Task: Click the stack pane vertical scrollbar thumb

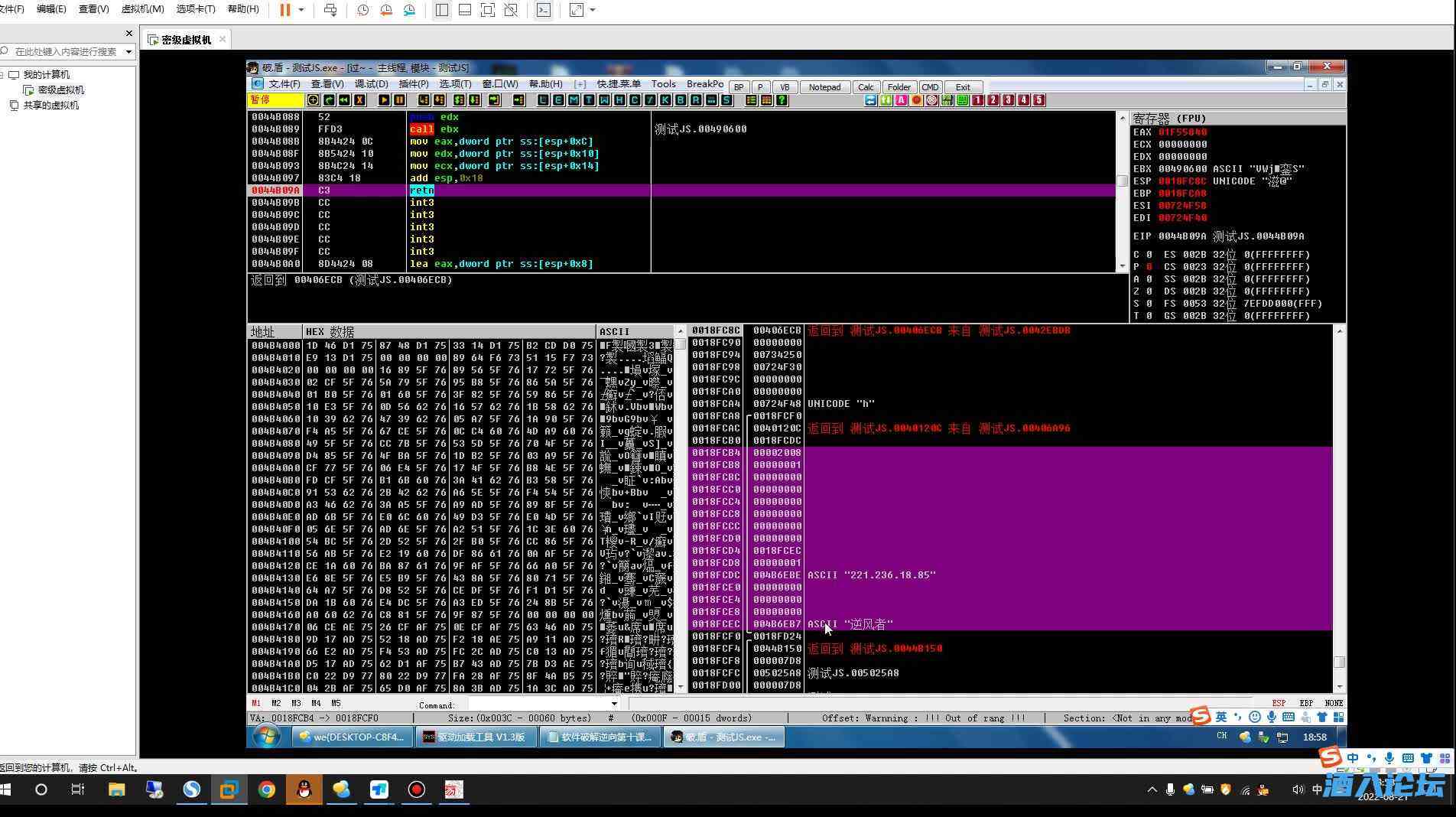Action: tap(1339, 662)
